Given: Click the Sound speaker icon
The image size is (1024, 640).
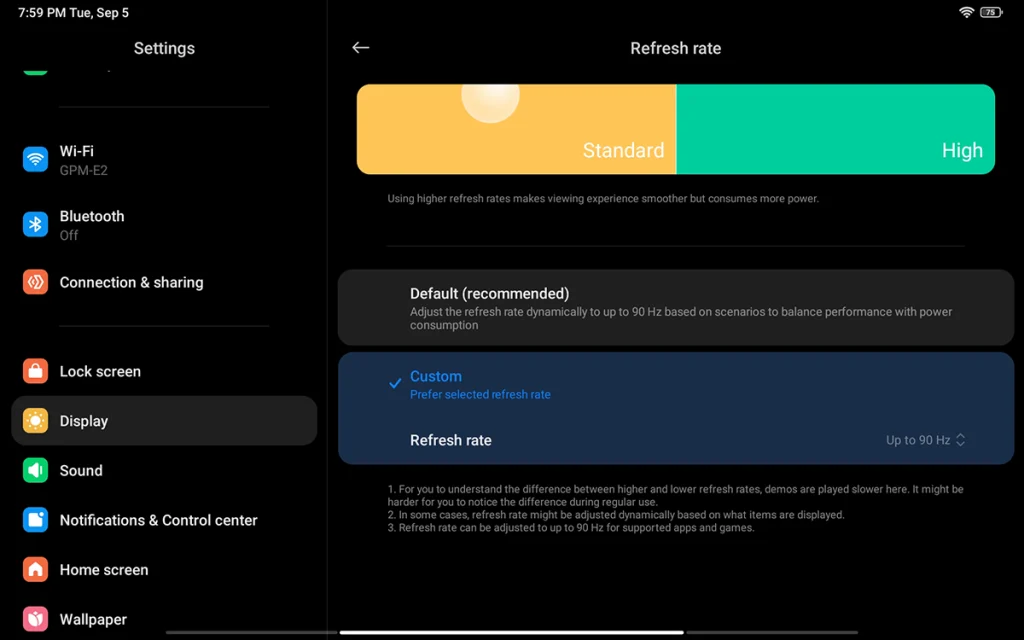Looking at the screenshot, I should tap(35, 470).
